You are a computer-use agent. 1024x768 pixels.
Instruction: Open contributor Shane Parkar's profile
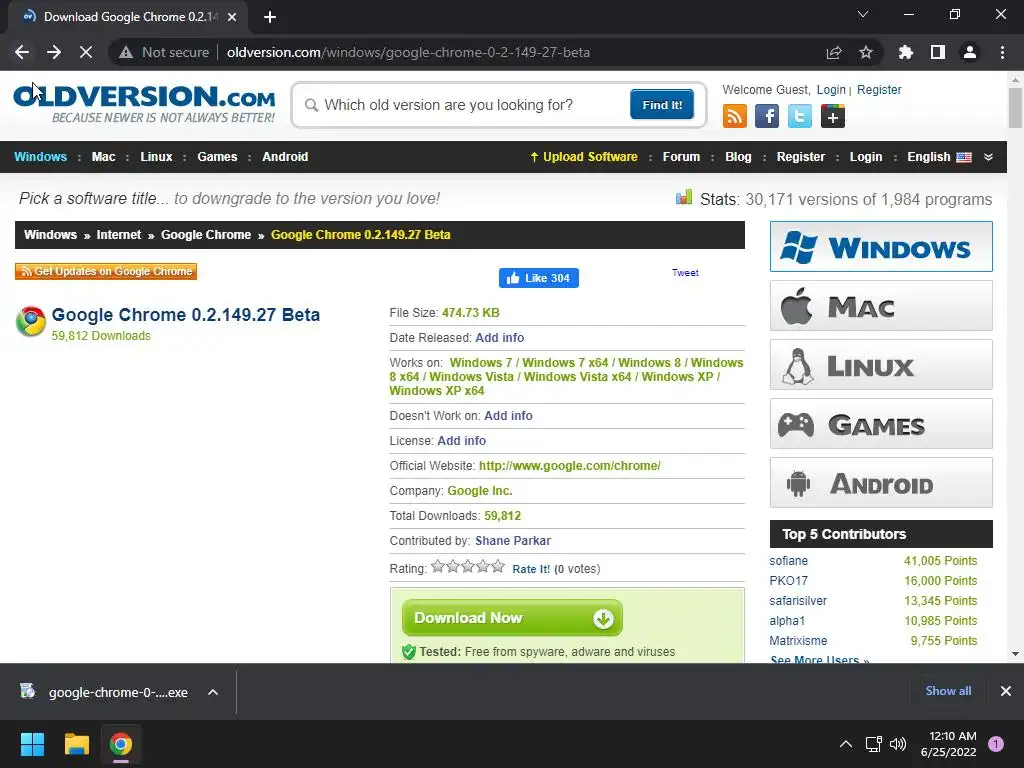pyautogui.click(x=513, y=541)
